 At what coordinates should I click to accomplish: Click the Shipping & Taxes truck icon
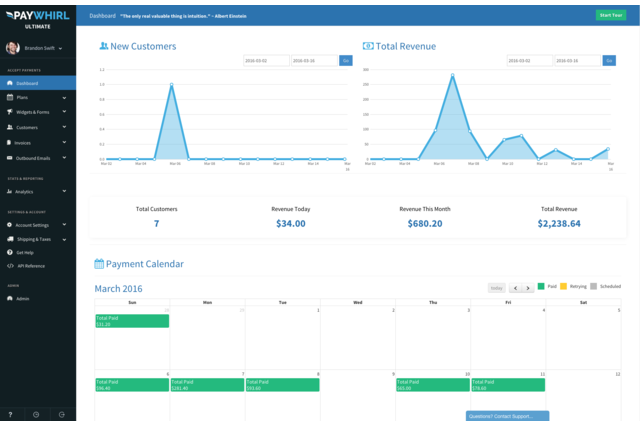[x=10, y=239]
